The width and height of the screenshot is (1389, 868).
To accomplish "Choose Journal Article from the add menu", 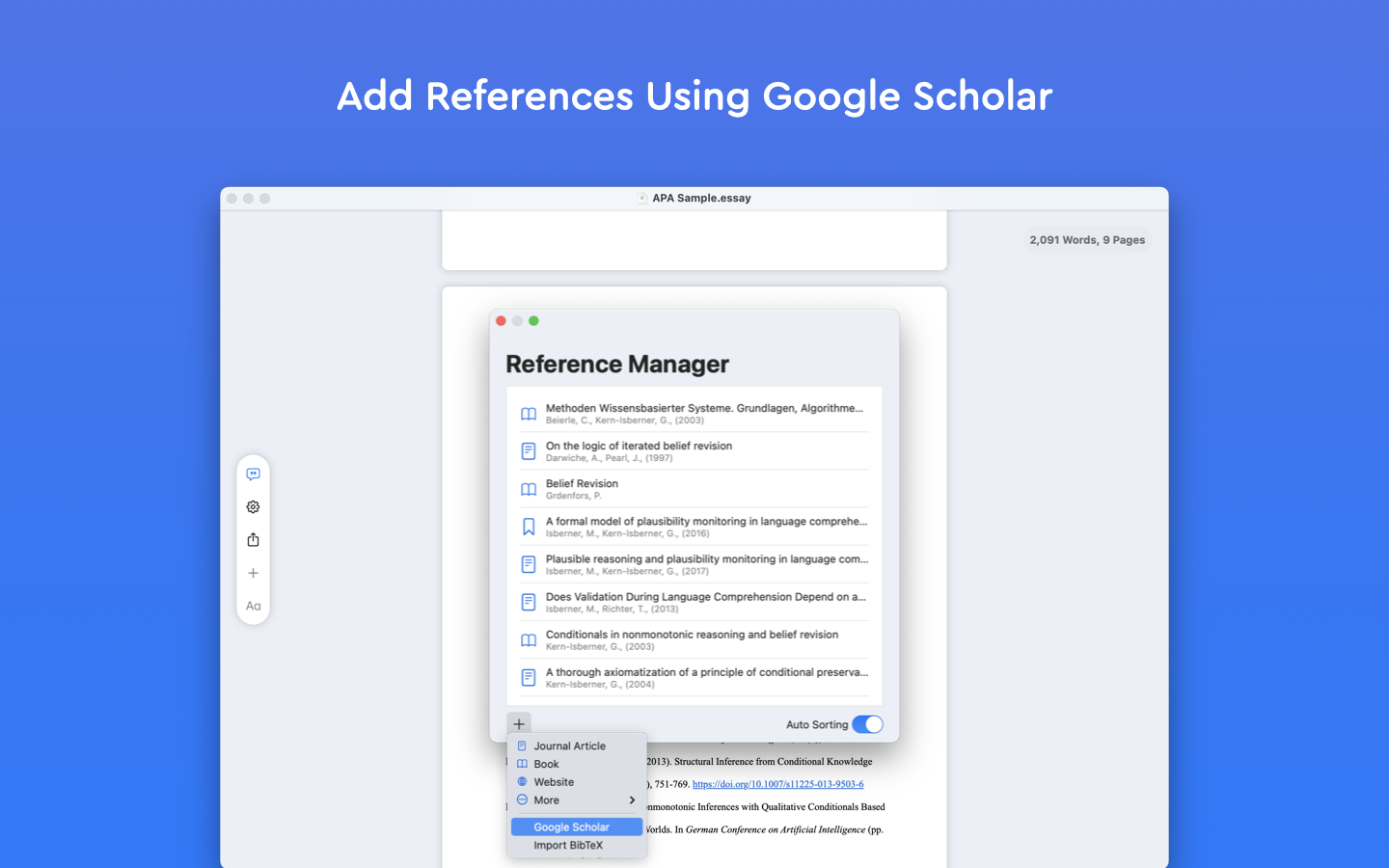I will point(577,746).
